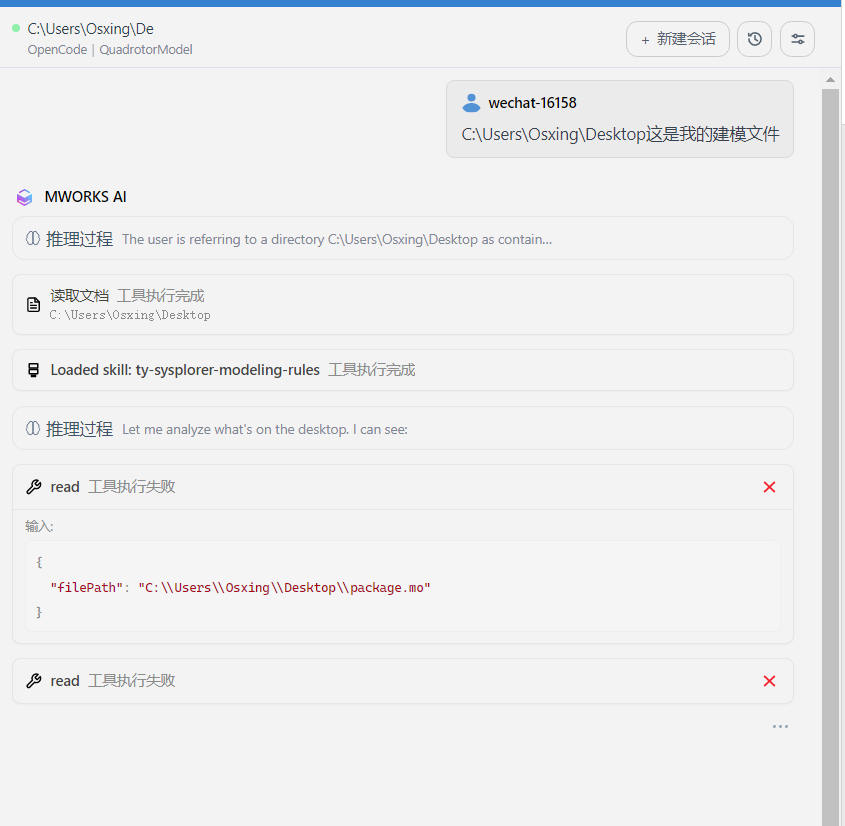Expand the first 推理过程 reasoning about directory

pyautogui.click(x=403, y=239)
